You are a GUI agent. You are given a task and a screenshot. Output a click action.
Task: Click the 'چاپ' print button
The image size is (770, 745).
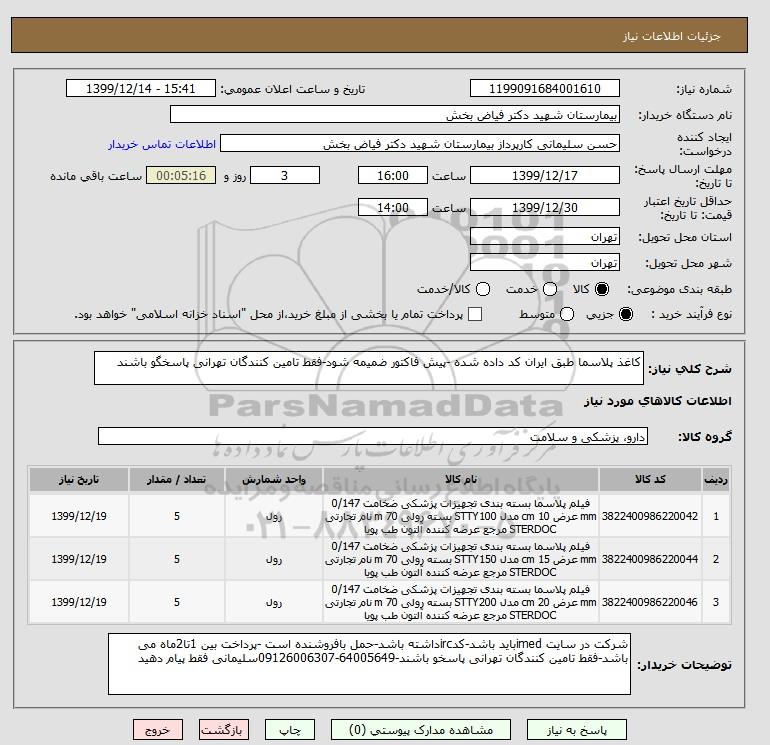[290, 730]
